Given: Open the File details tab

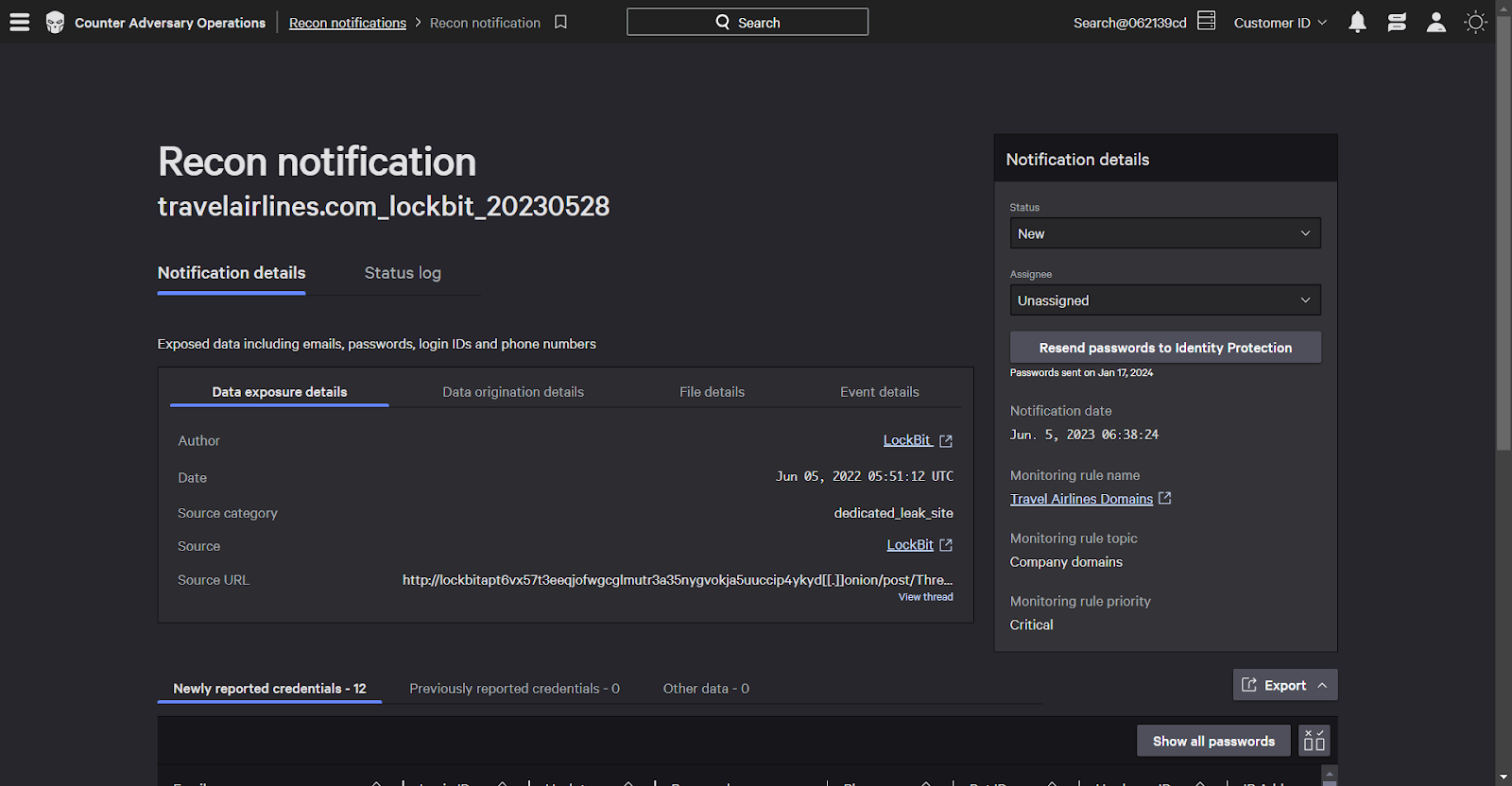Looking at the screenshot, I should (712, 392).
